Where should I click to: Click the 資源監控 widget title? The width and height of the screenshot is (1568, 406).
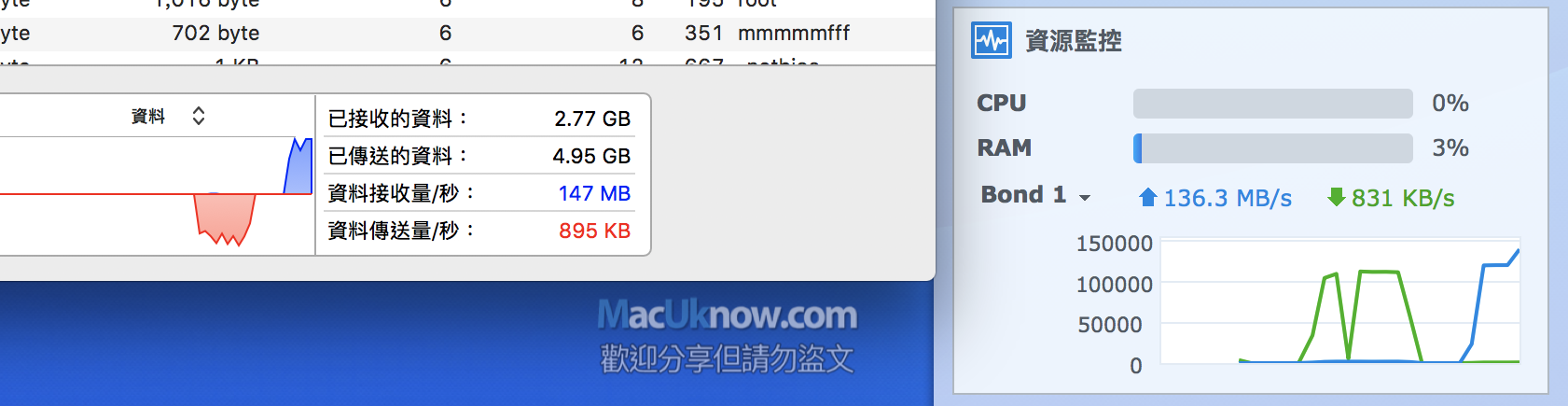(x=1073, y=41)
